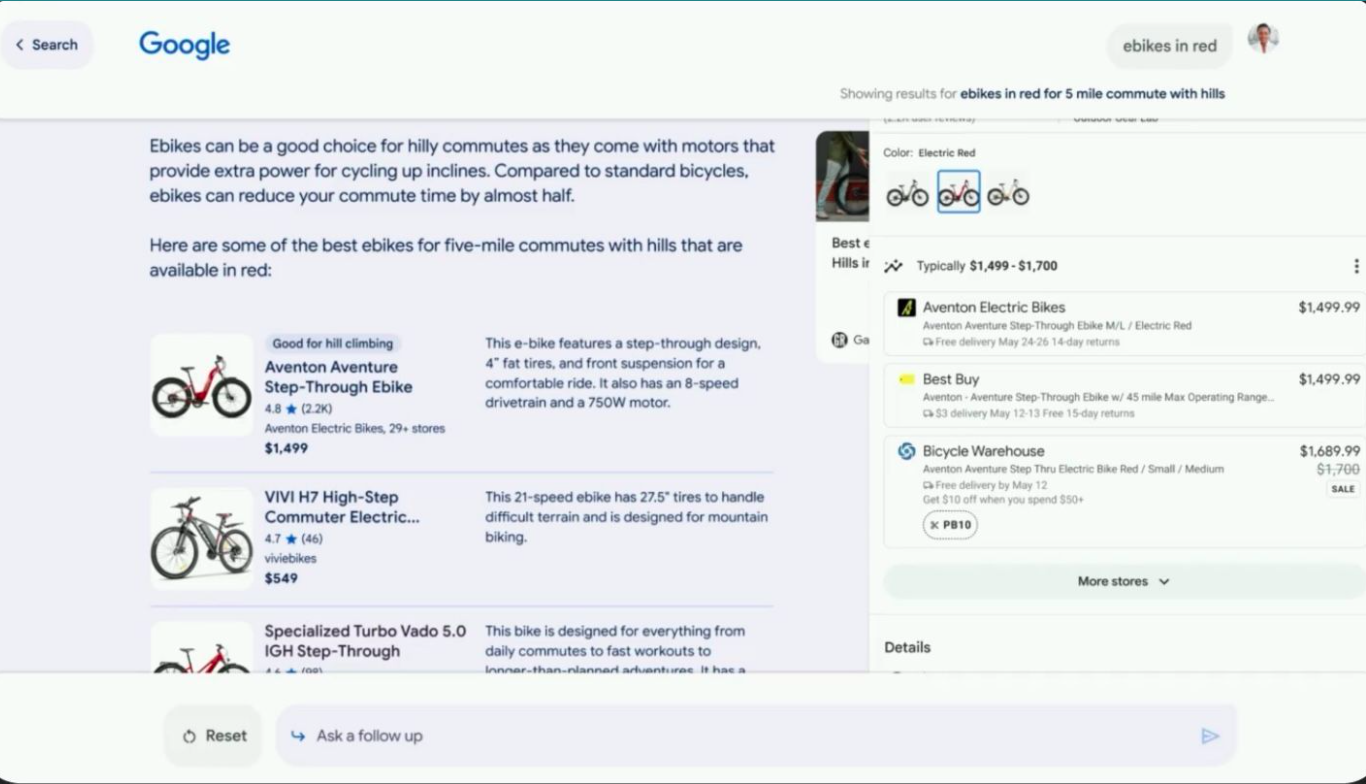Image resolution: width=1366 pixels, height=784 pixels.
Task: Click the VIVI H7 bike thumbnail
Action: pos(201,538)
